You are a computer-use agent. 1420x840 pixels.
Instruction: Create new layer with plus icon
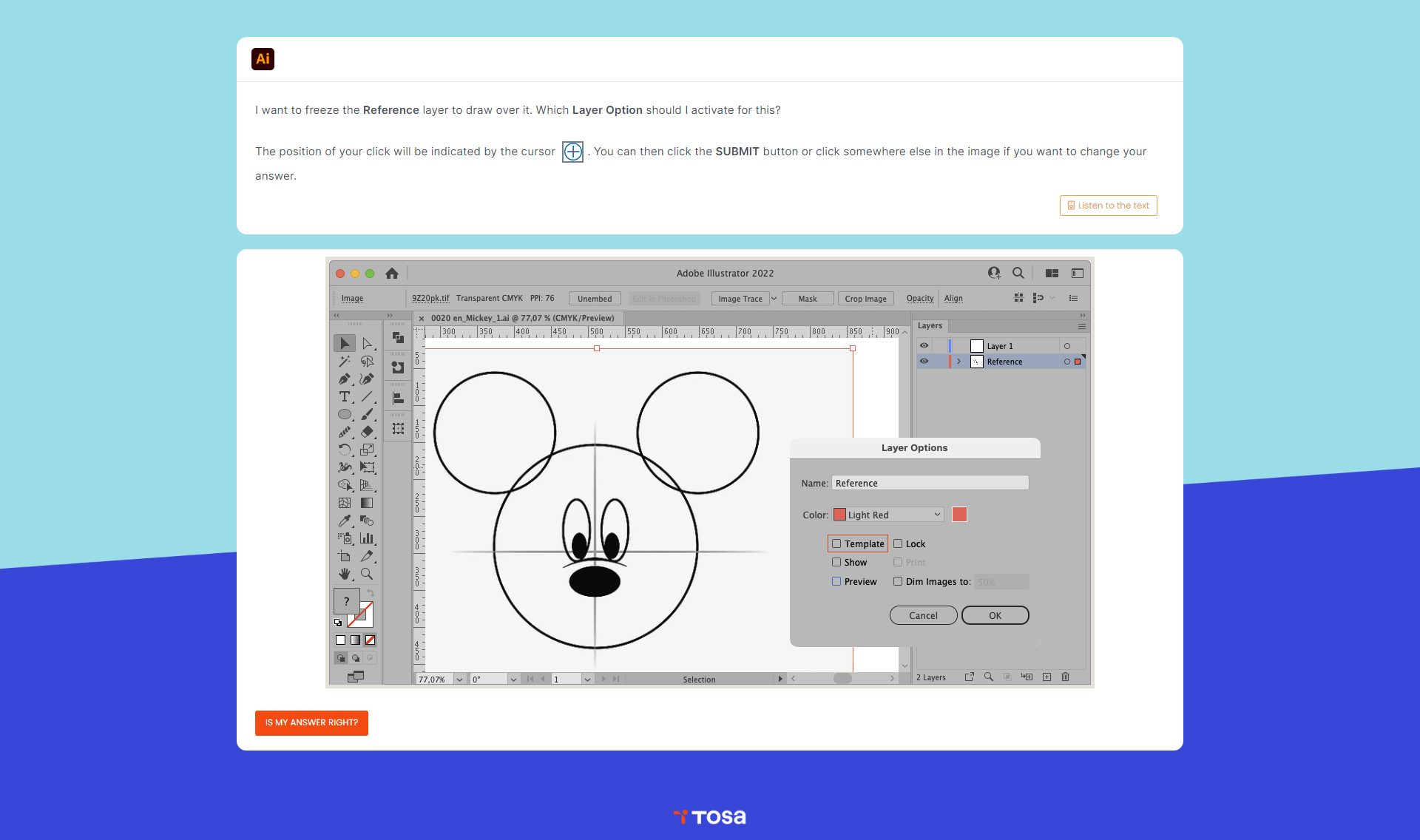tap(1047, 677)
